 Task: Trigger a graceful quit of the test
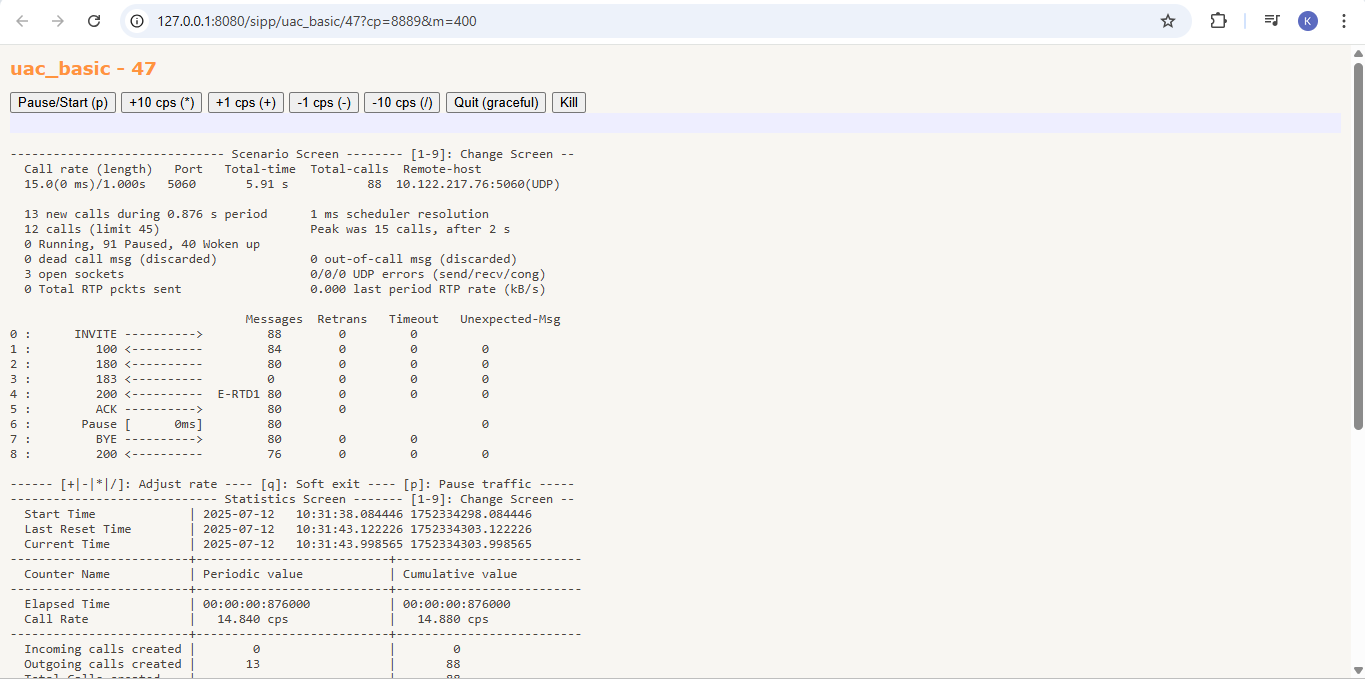pyautogui.click(x=495, y=102)
